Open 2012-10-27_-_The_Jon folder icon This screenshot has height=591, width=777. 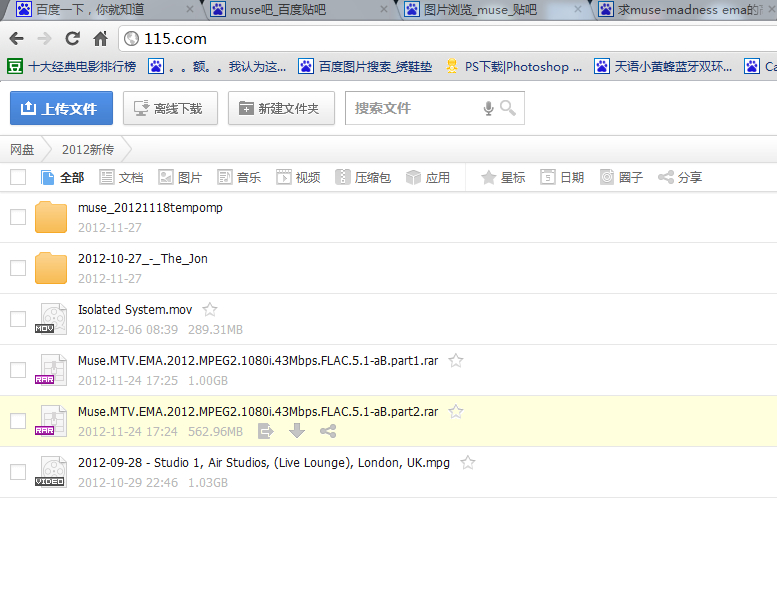pos(51,268)
